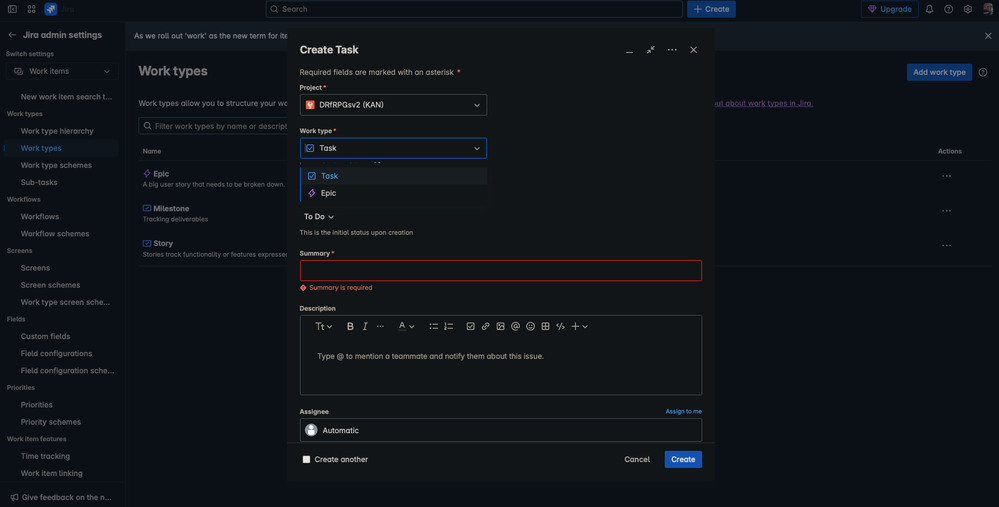Open the Project dropdown DRfRPGsv2 (KAN)
999x507 pixels.
tap(393, 105)
